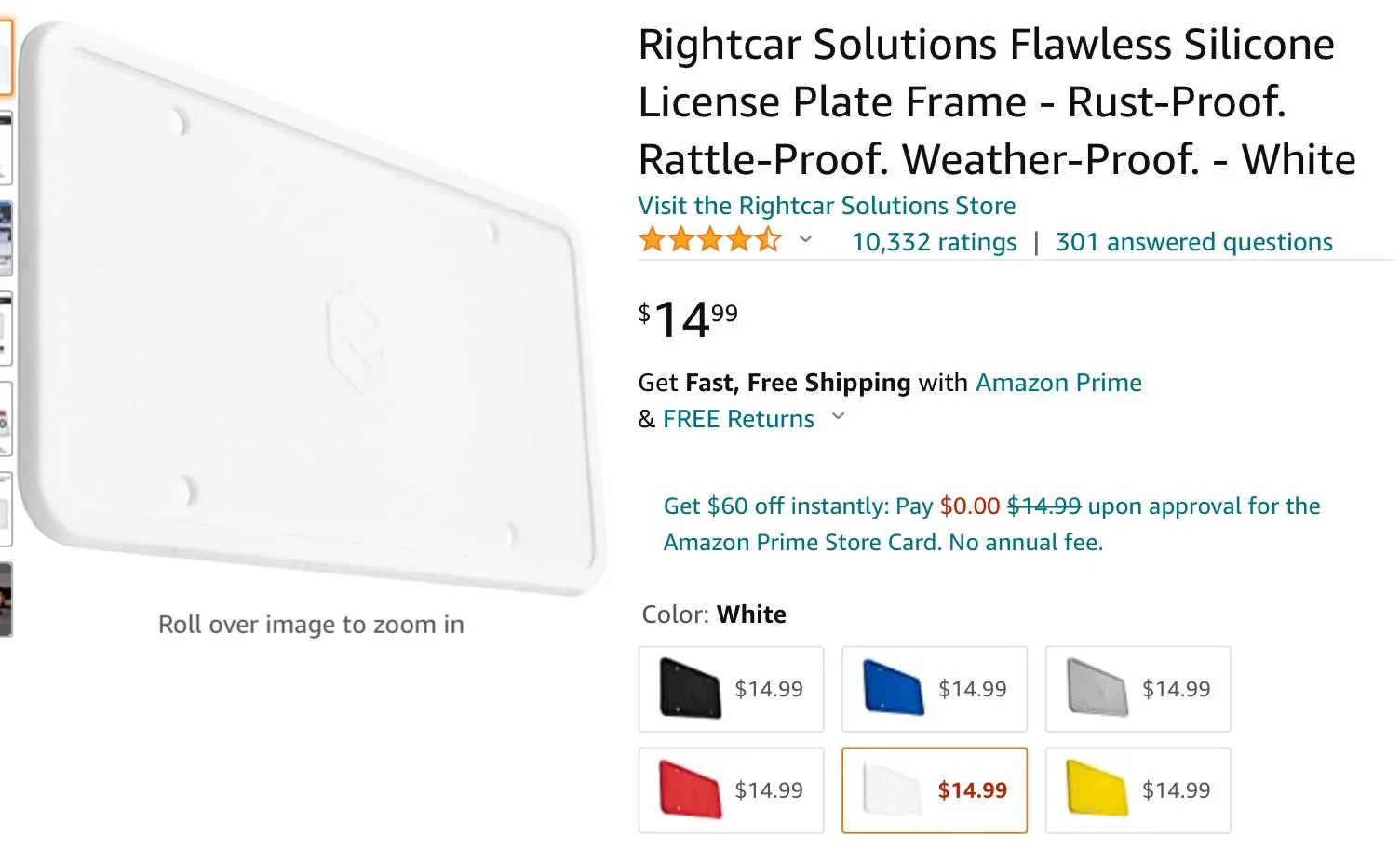
Task: Open the 10,332 ratings link
Action: (934, 242)
